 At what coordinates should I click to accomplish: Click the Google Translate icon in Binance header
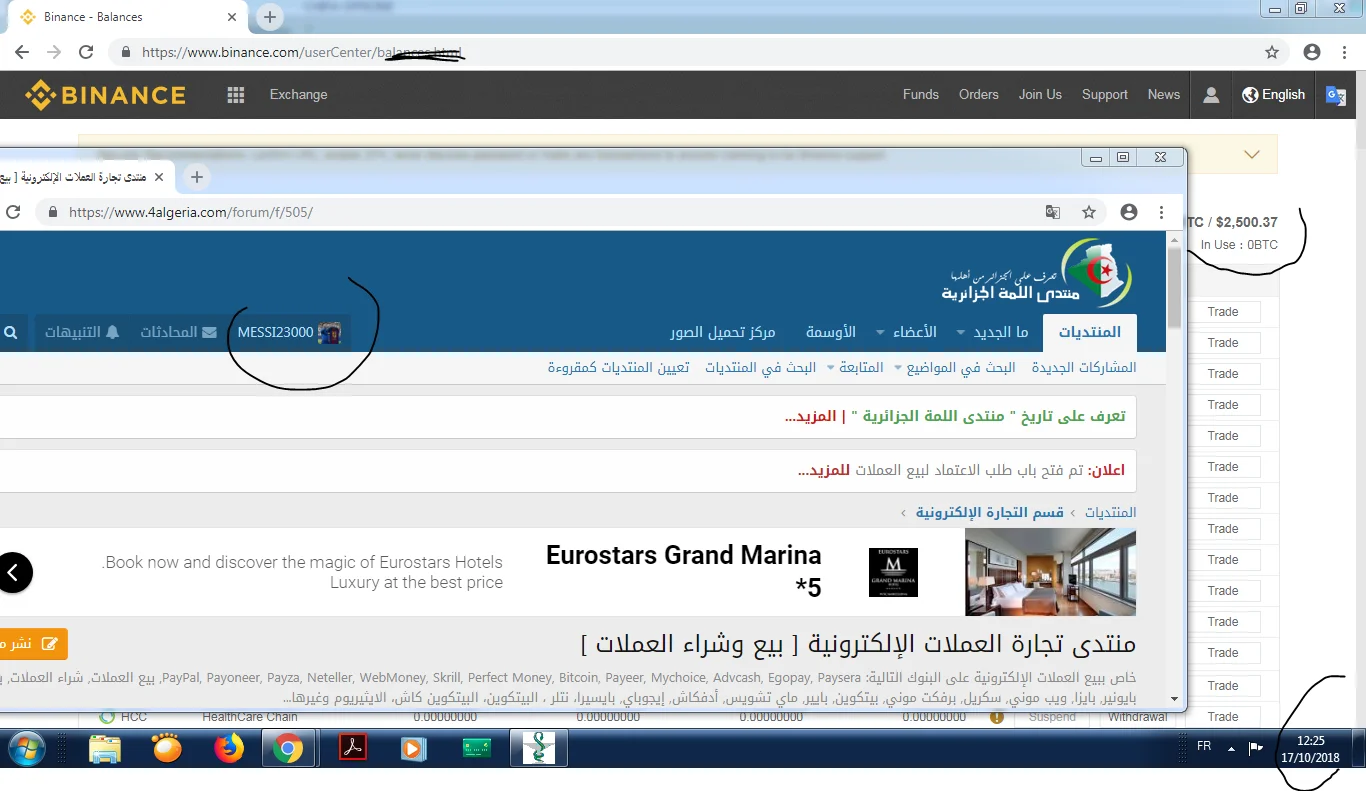pyautogui.click(x=1335, y=95)
